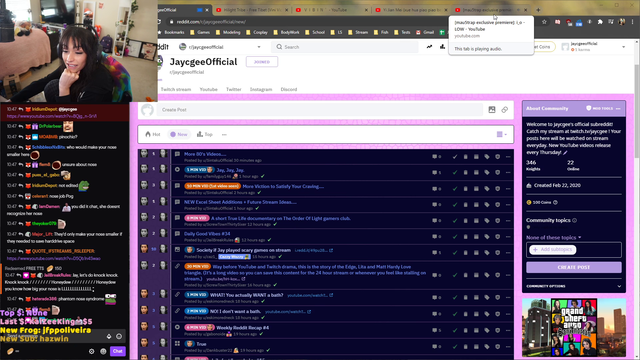The width and height of the screenshot is (640, 360).
Task: Bookmark this page with the star icon
Action: coord(544,22)
